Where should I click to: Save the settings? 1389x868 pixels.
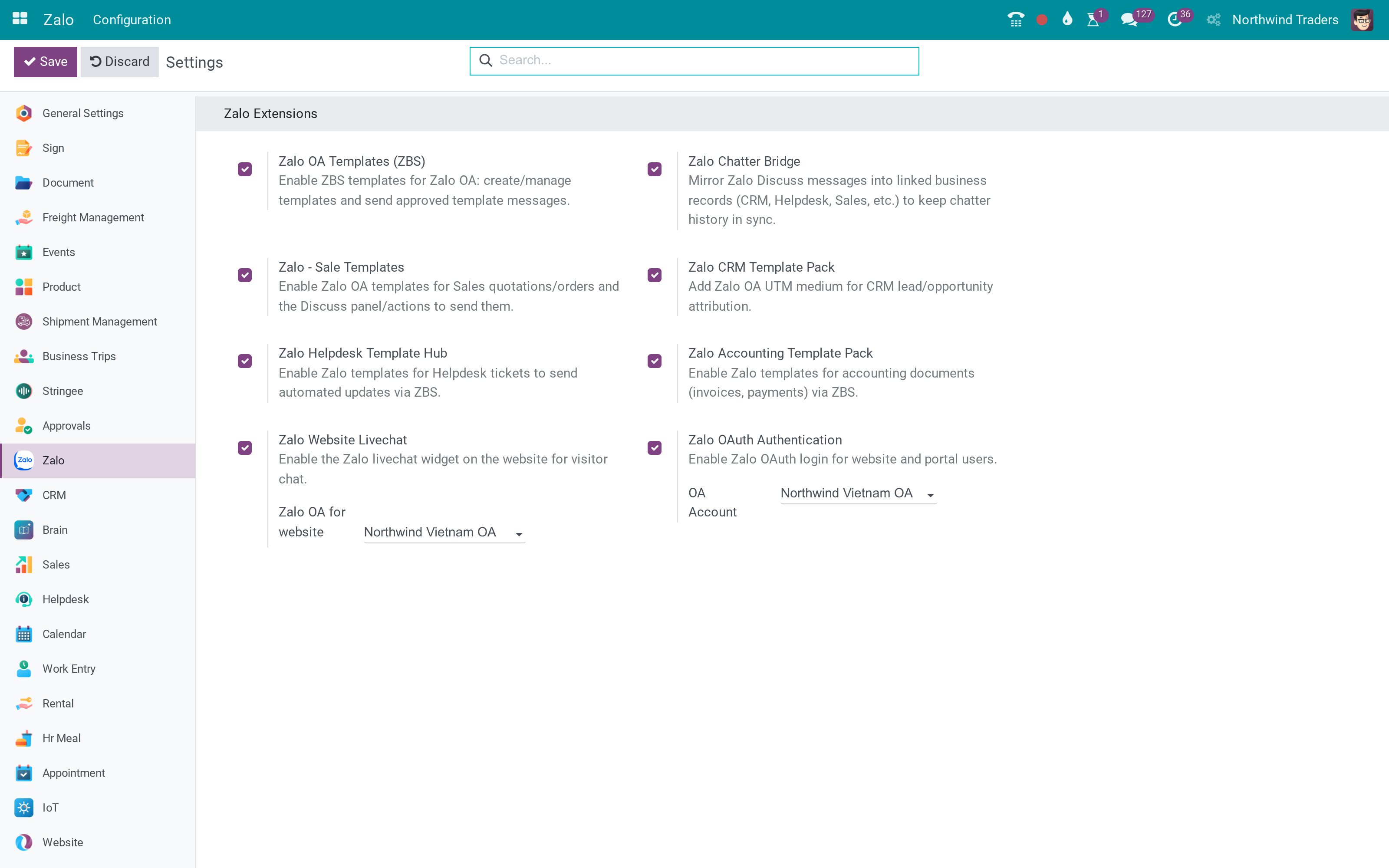click(x=45, y=62)
